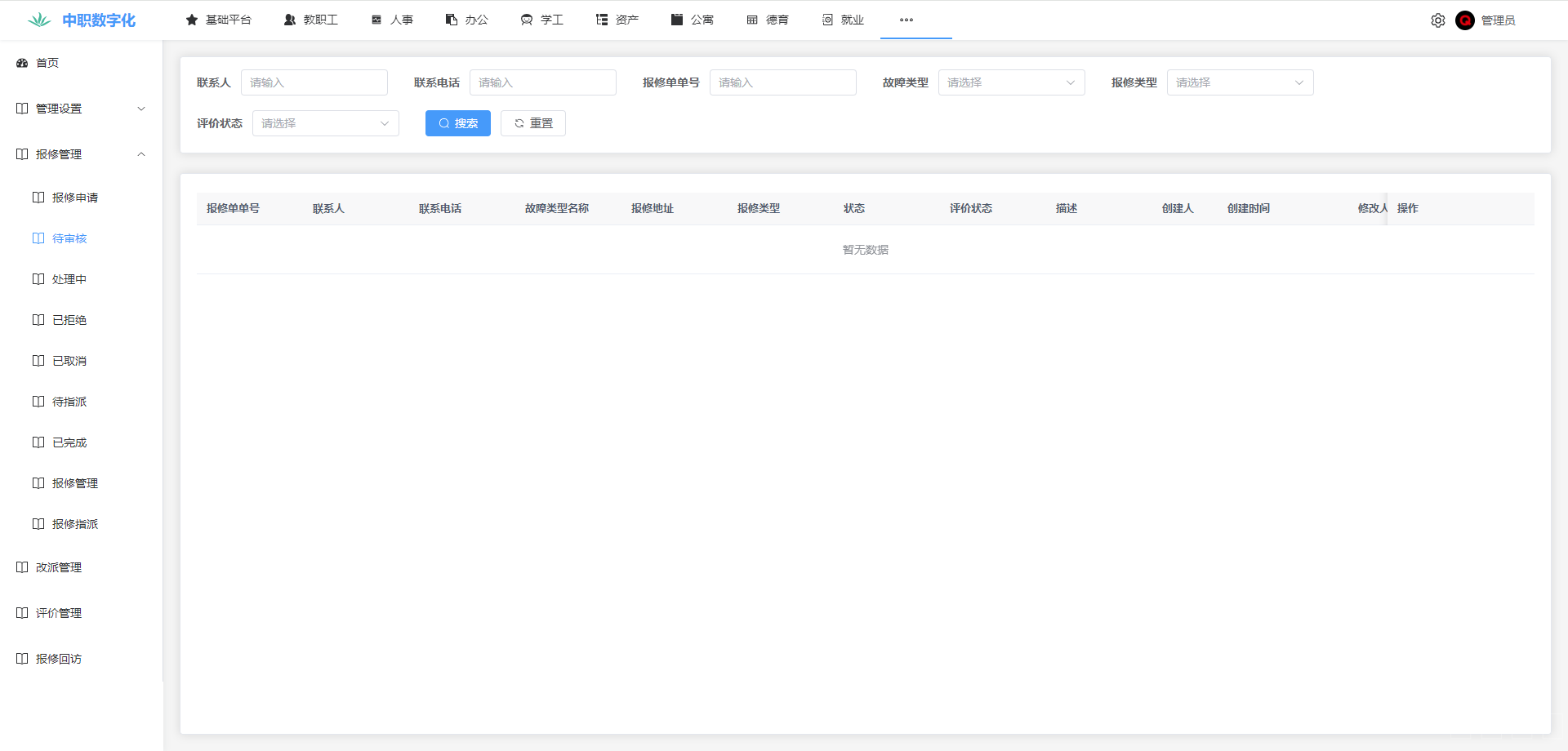
Task: Click the administrator avatar icon
Action: (x=1464, y=20)
